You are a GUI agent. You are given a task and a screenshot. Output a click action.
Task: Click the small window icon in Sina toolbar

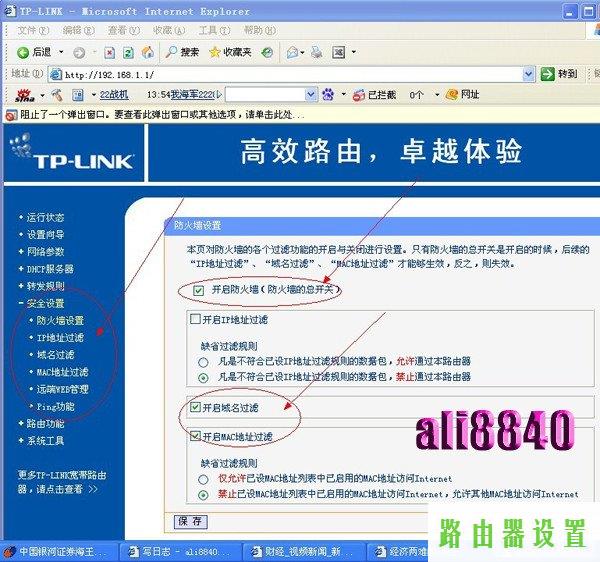click(78, 95)
